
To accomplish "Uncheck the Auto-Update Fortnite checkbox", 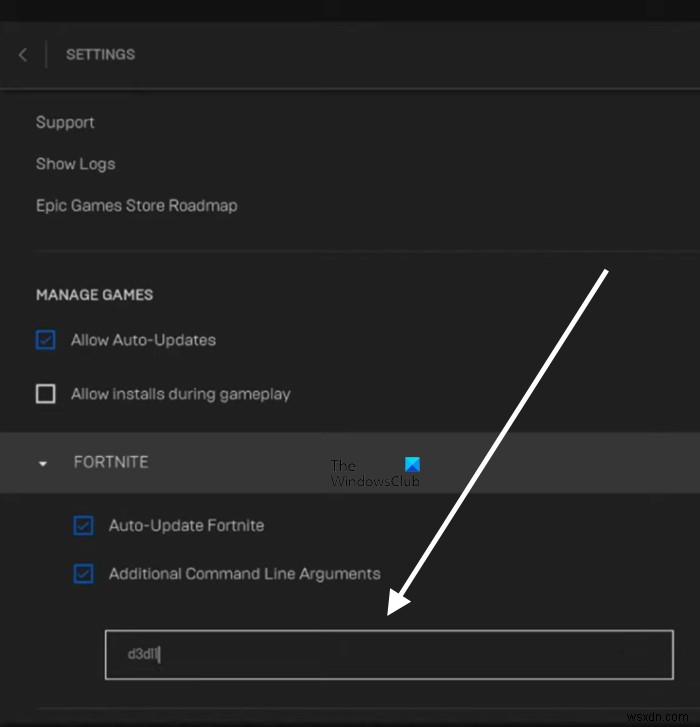I will 84,525.
